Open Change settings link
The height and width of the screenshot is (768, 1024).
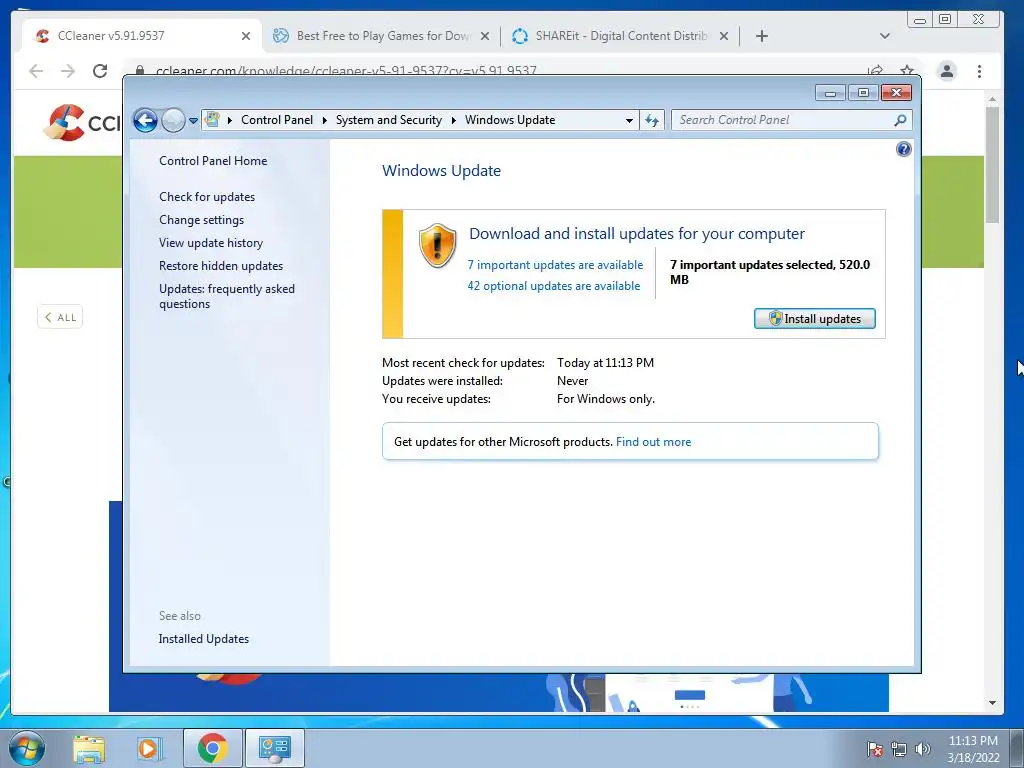point(201,220)
